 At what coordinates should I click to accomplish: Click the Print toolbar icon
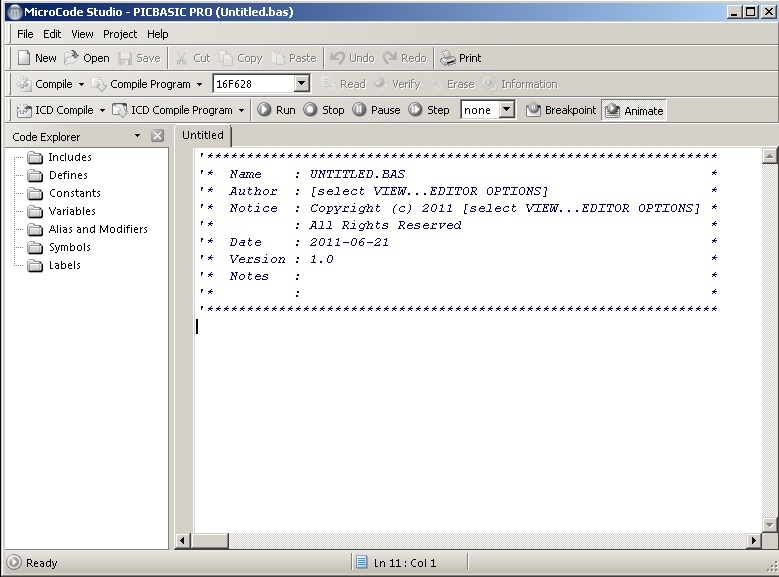pos(449,58)
